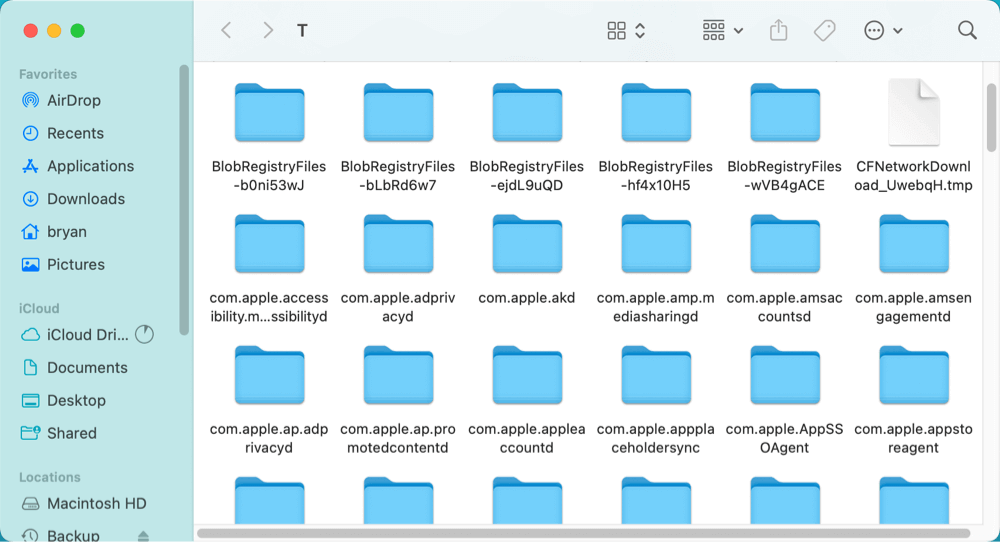Click the window title T
The width and height of the screenshot is (1000, 542).
[x=302, y=31]
